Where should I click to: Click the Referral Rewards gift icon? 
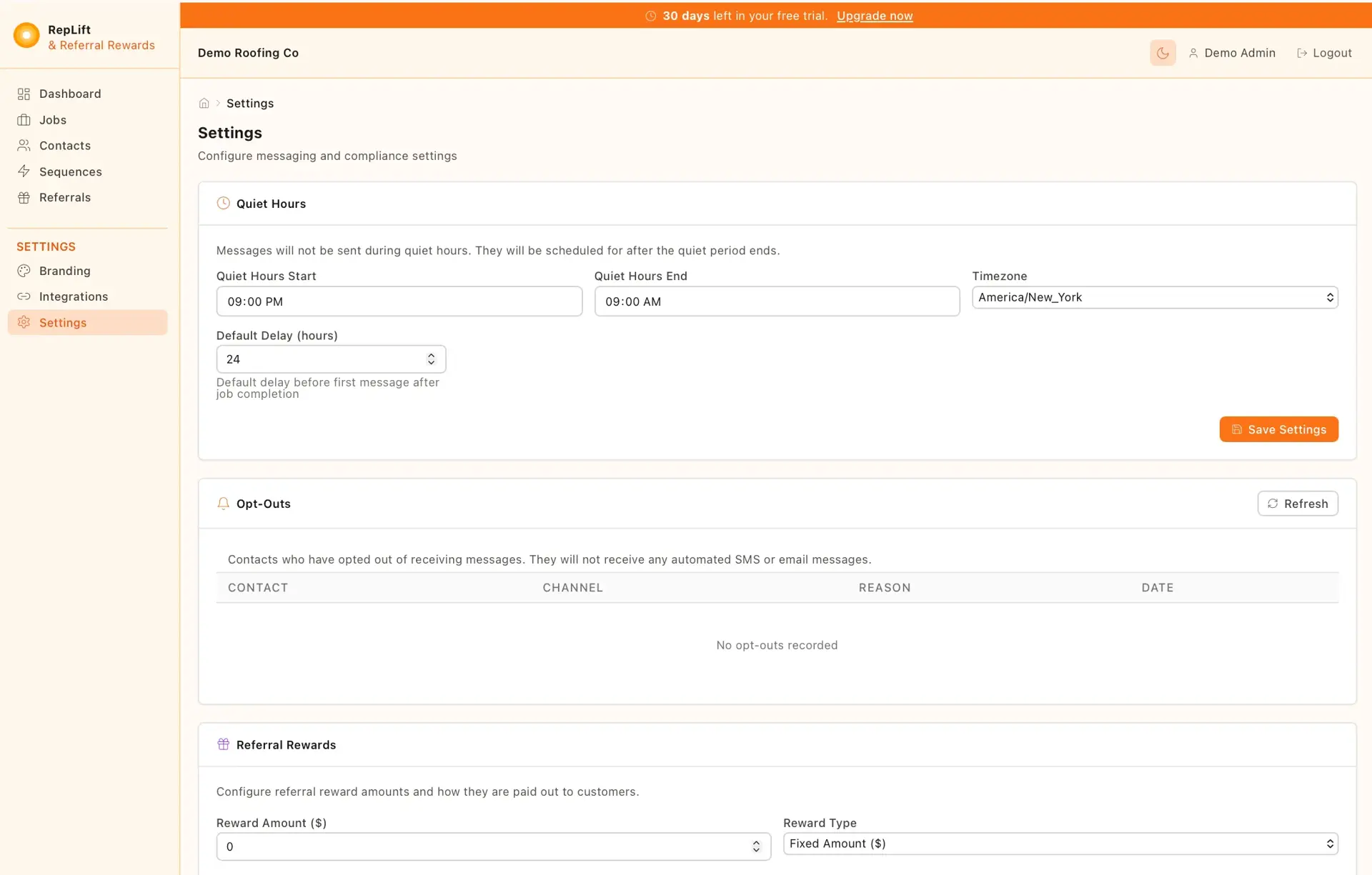(223, 744)
